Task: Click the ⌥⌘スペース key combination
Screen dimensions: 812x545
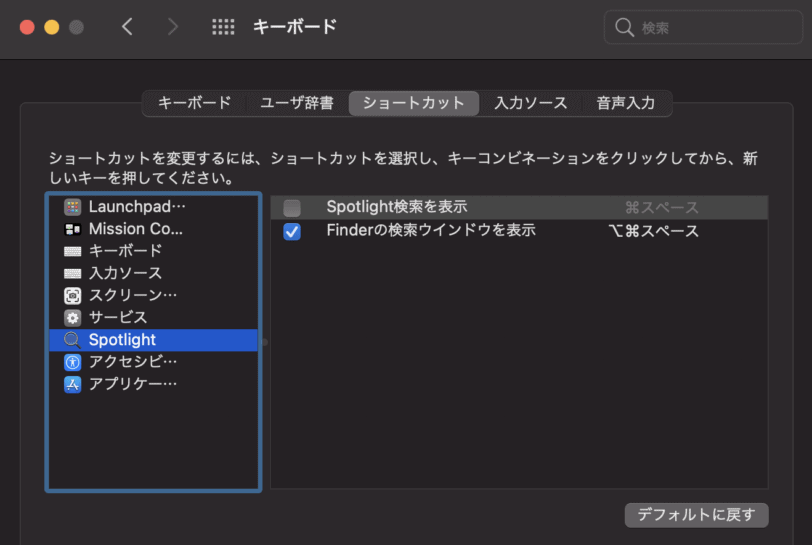Action: coord(654,231)
